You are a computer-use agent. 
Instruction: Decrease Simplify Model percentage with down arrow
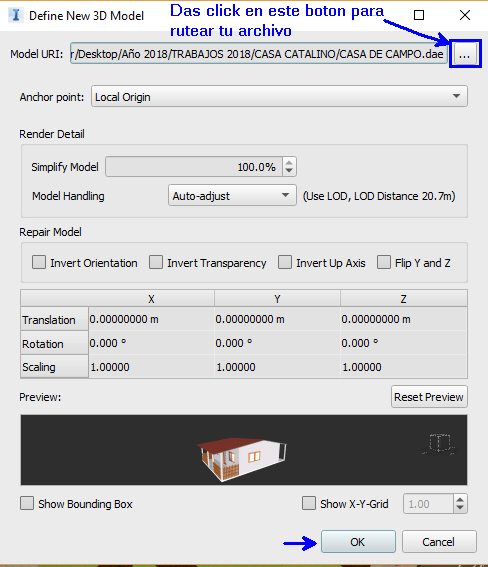[289, 171]
